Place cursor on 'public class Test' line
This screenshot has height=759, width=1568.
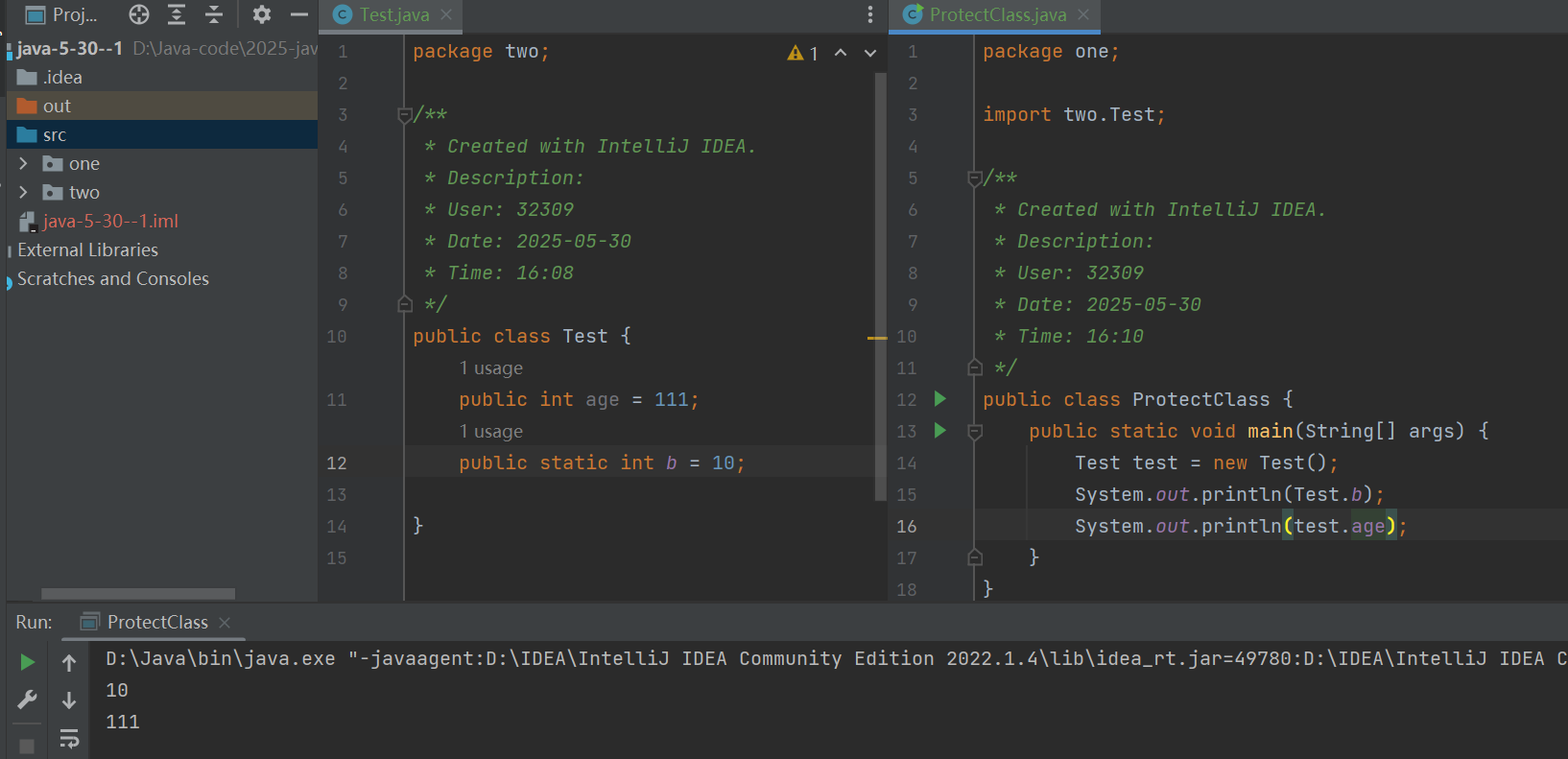(522, 337)
